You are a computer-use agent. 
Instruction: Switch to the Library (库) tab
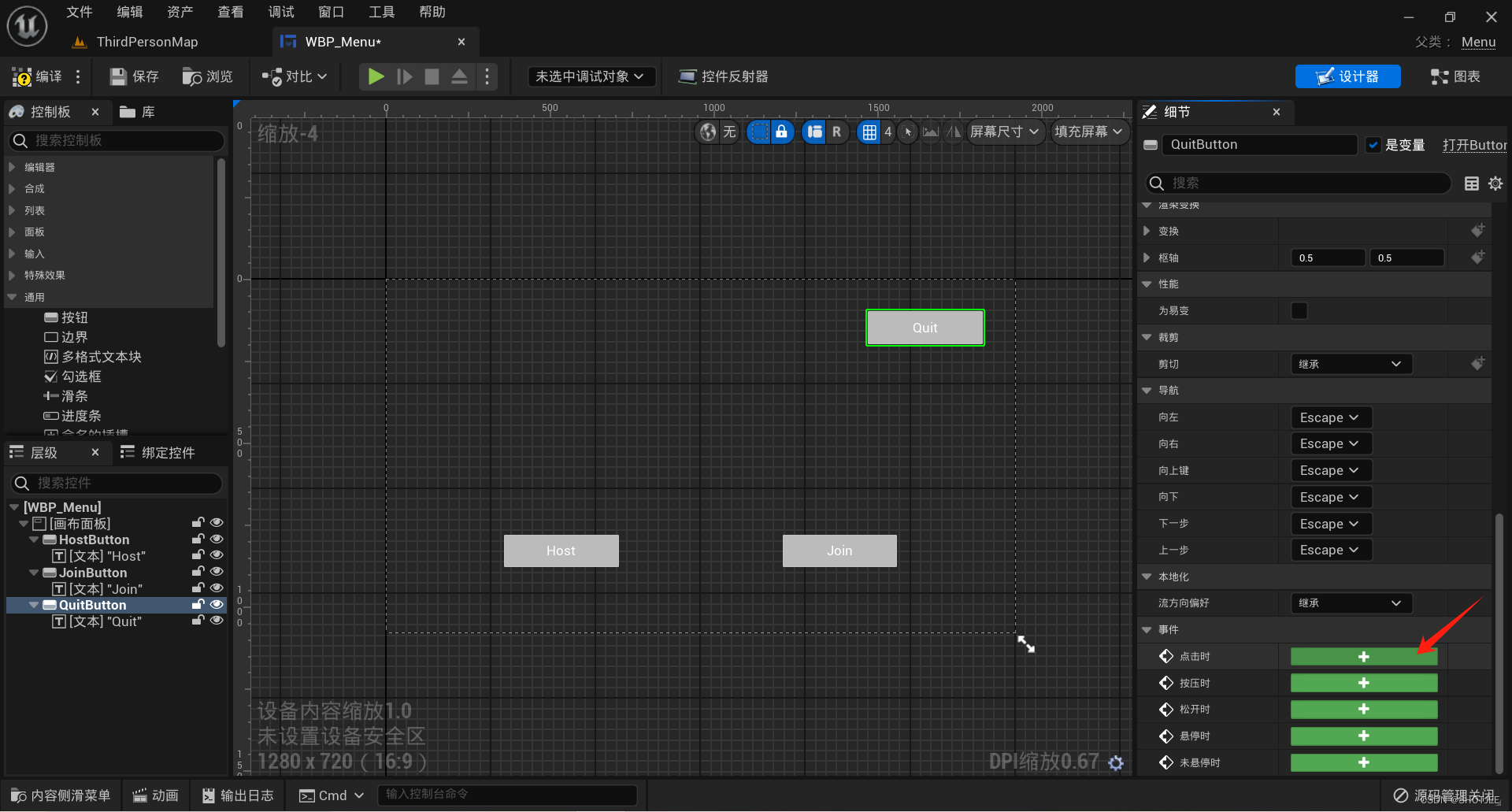tap(138, 112)
